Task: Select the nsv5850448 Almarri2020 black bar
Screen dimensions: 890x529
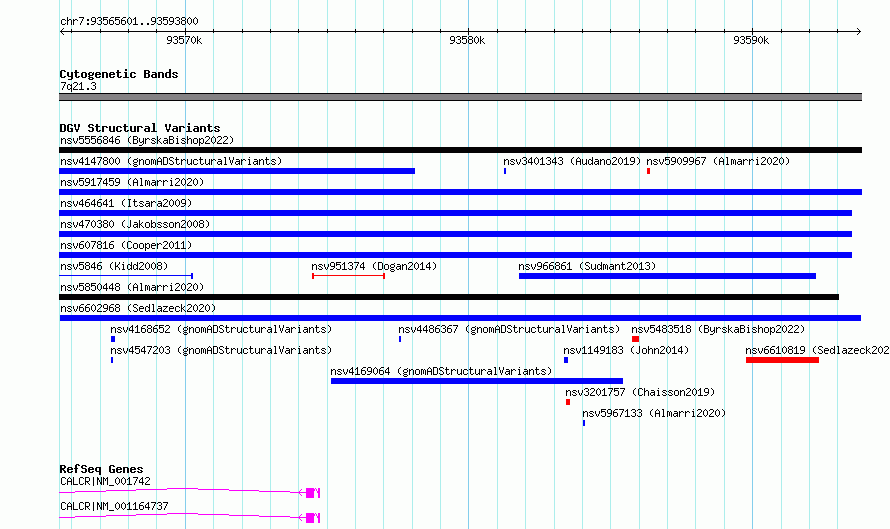Action: (x=449, y=297)
